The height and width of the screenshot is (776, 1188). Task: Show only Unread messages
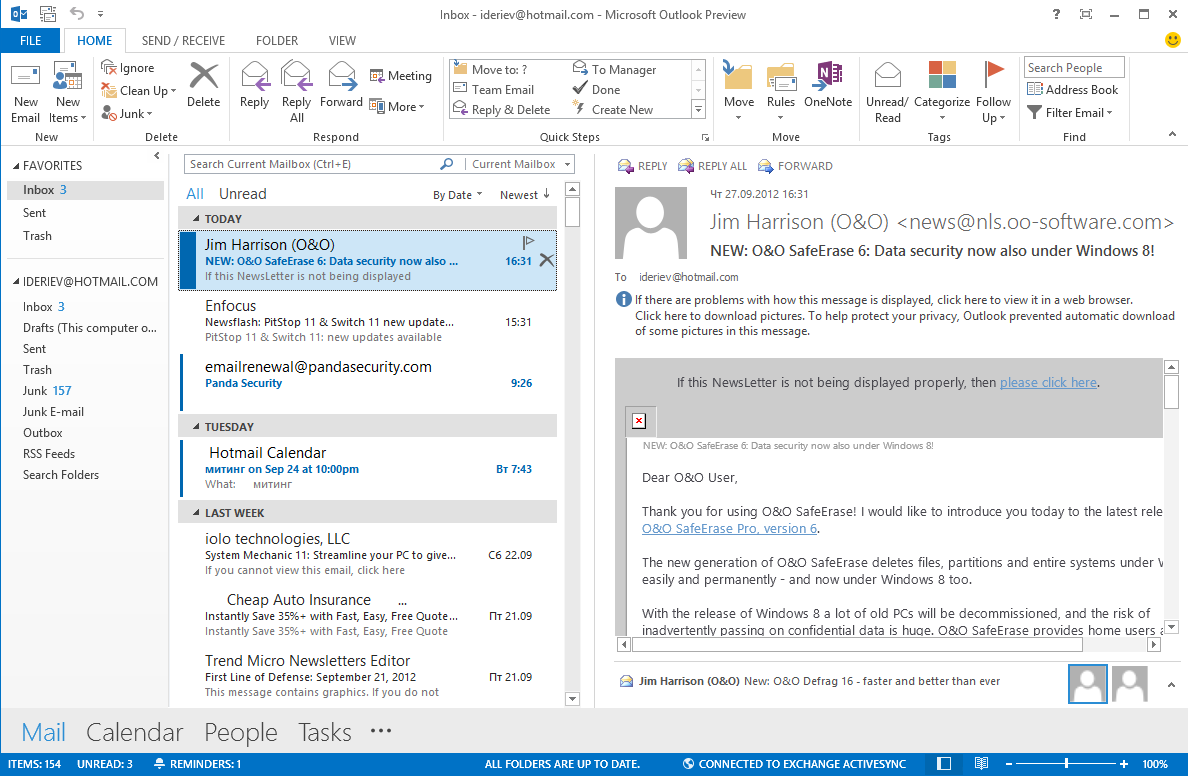[x=242, y=193]
